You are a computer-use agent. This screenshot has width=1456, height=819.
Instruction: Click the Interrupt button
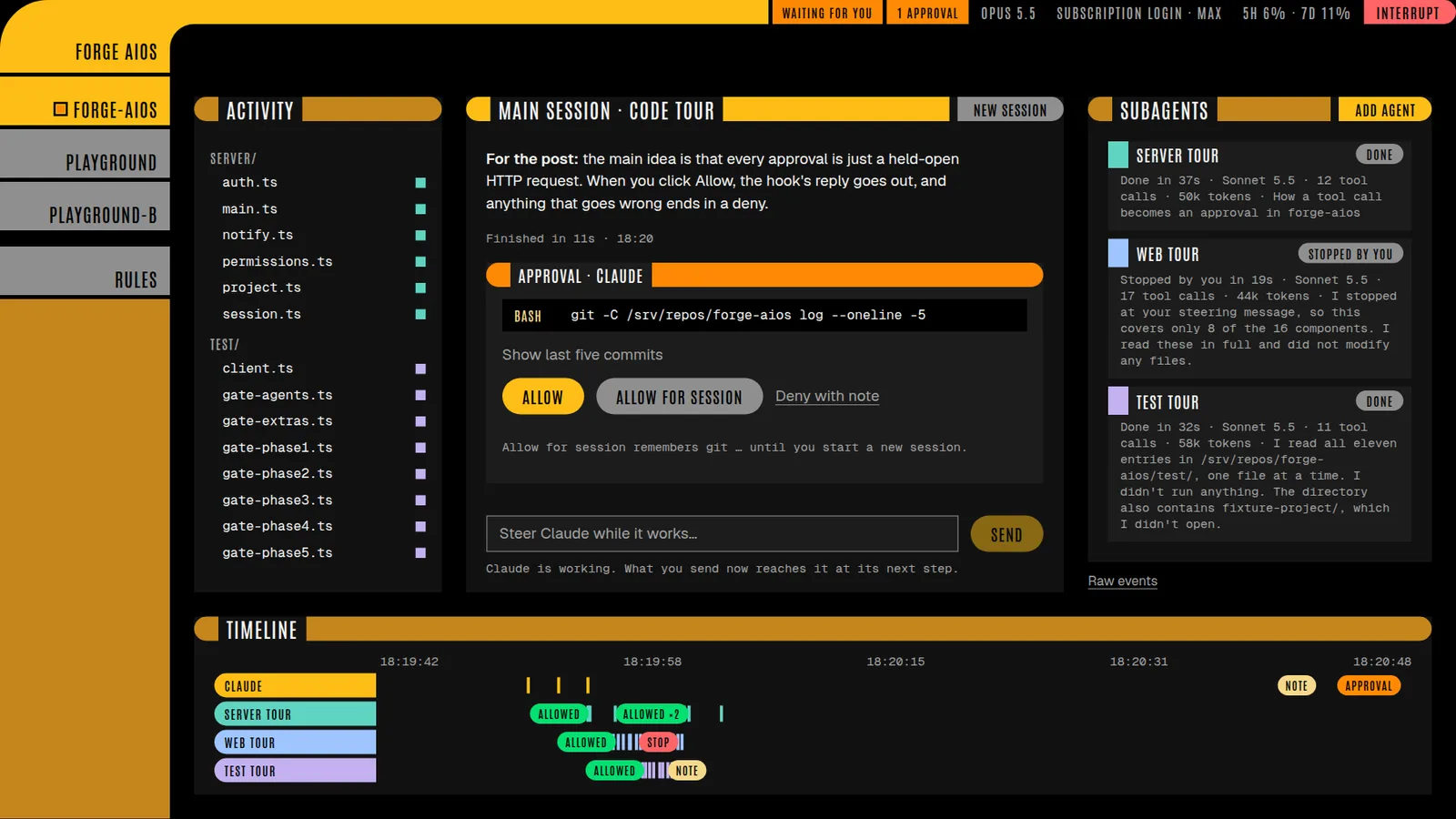coord(1408,13)
